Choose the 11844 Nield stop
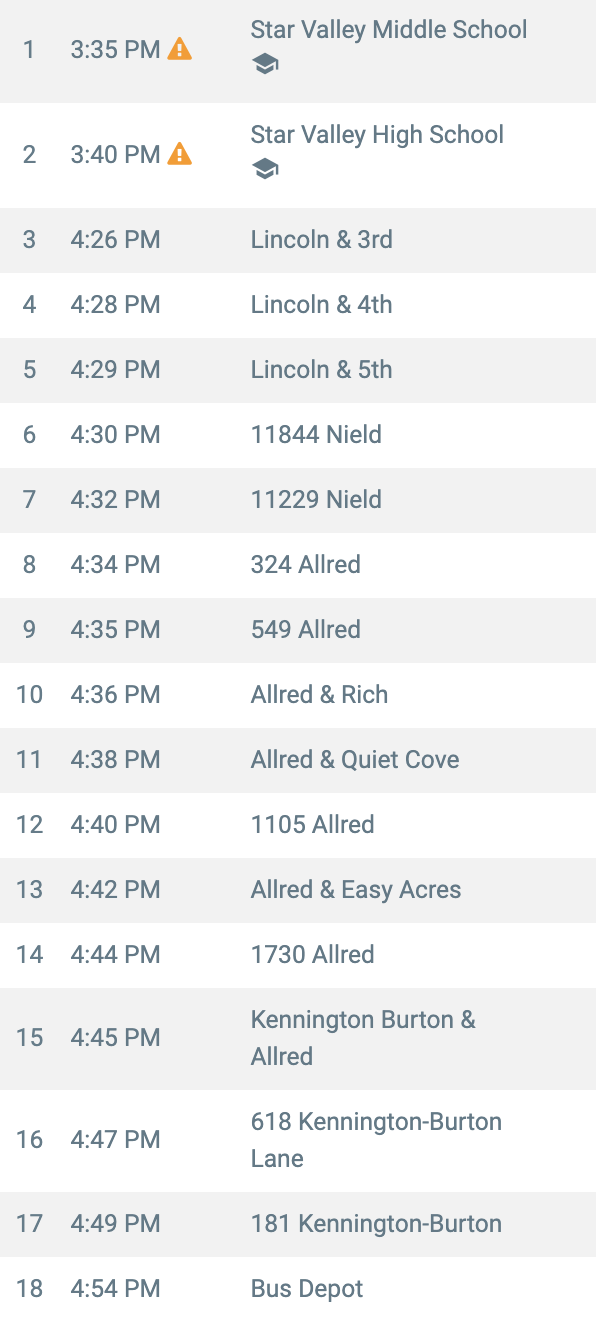Image resolution: width=596 pixels, height=1332 pixels. (298, 435)
